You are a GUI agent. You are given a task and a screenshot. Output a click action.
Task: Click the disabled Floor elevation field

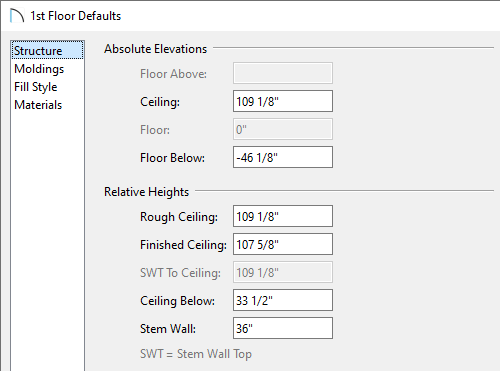[283, 129]
